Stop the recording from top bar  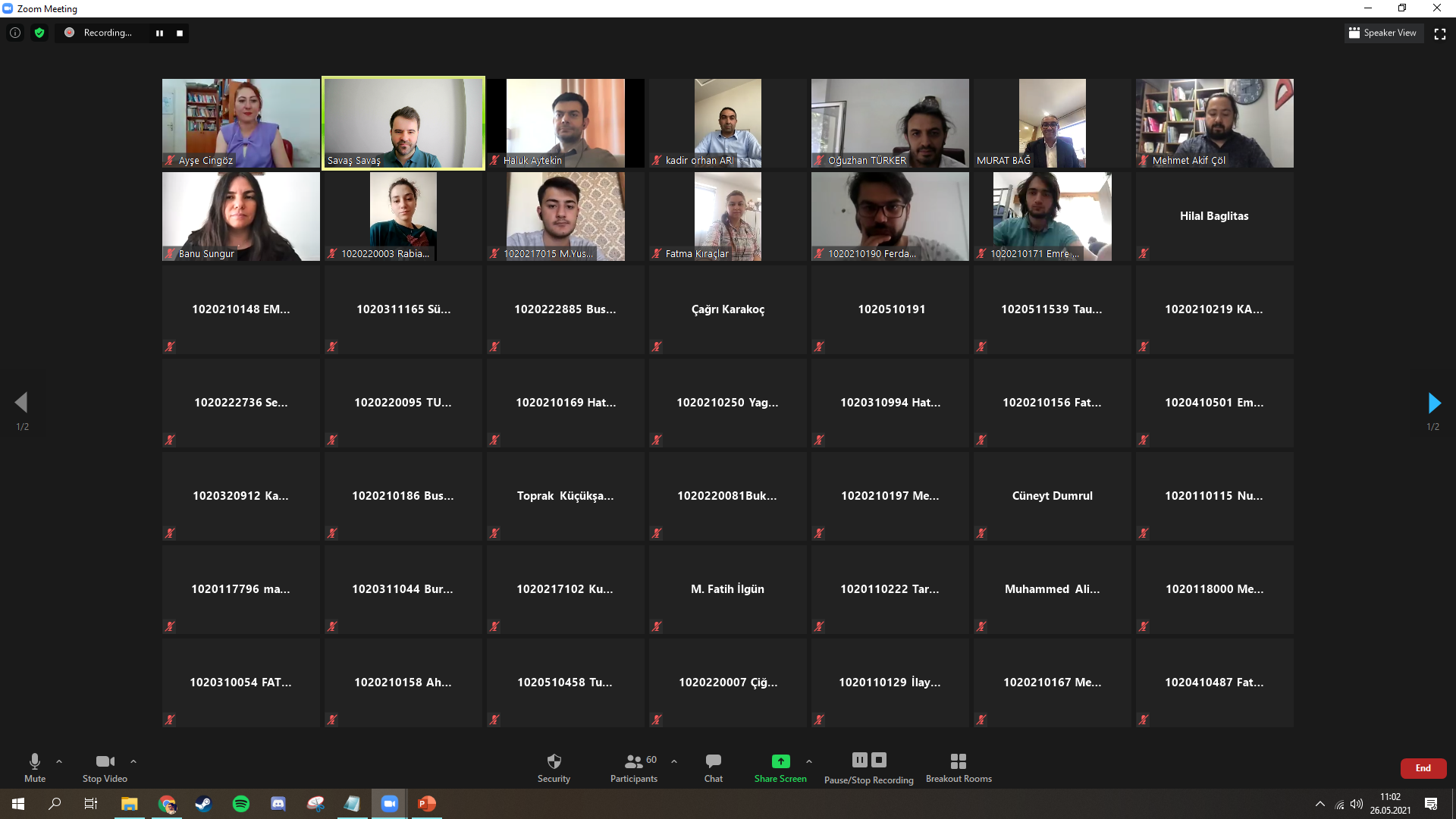[180, 33]
